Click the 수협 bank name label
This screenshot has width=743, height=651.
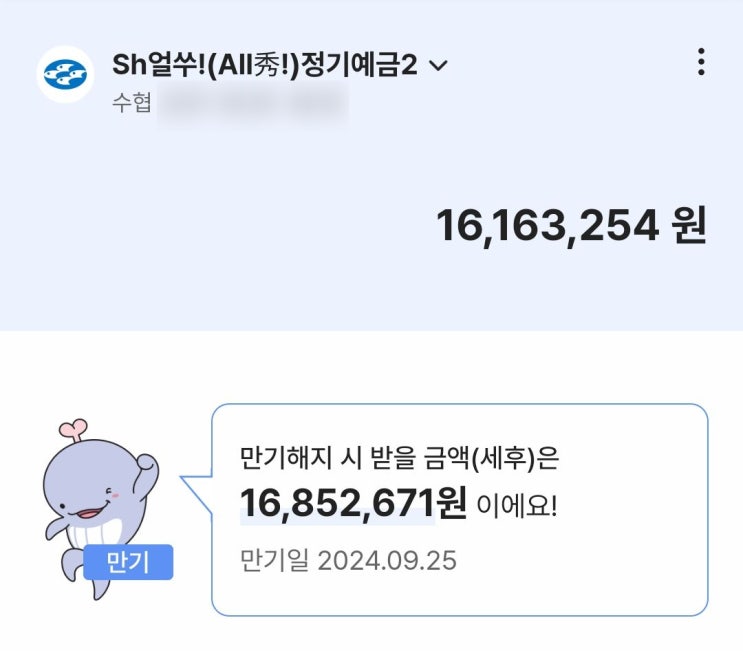click(131, 103)
